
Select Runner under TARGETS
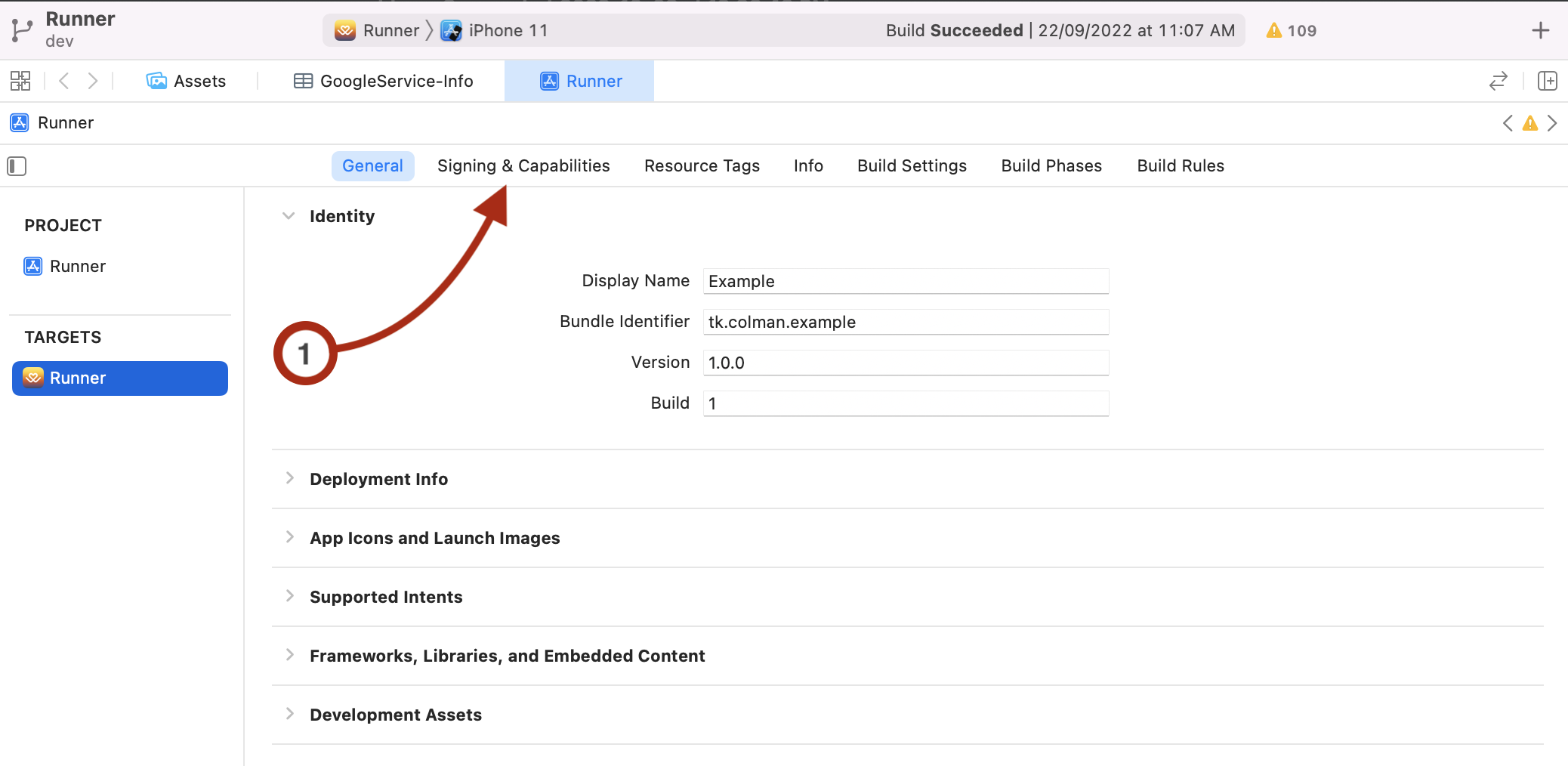point(120,378)
